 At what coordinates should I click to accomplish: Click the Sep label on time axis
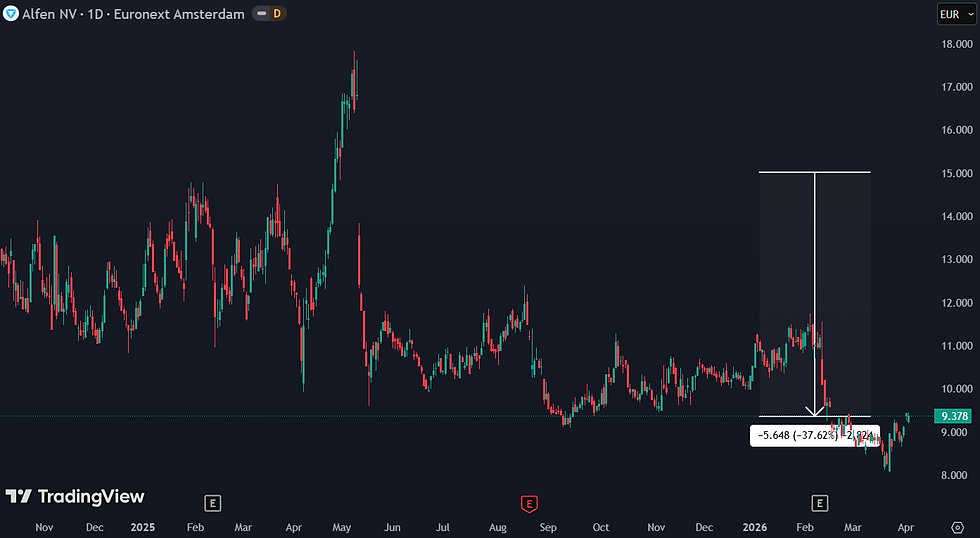[x=548, y=527]
